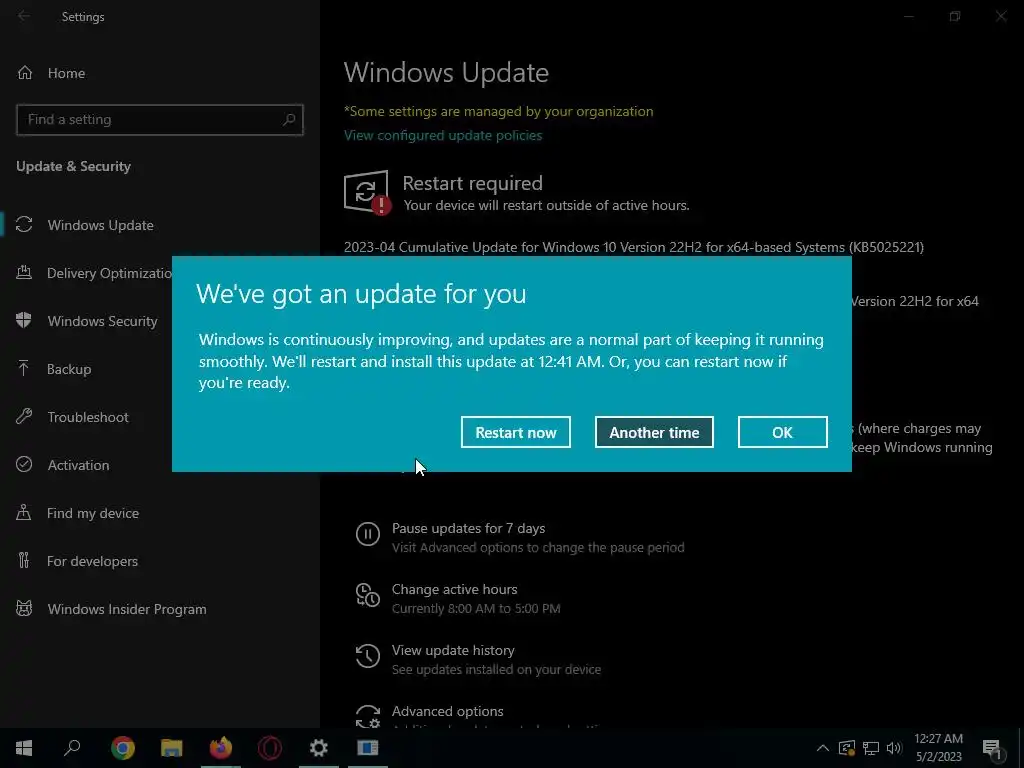
Task: Go to Backup settings
Action: click(69, 369)
